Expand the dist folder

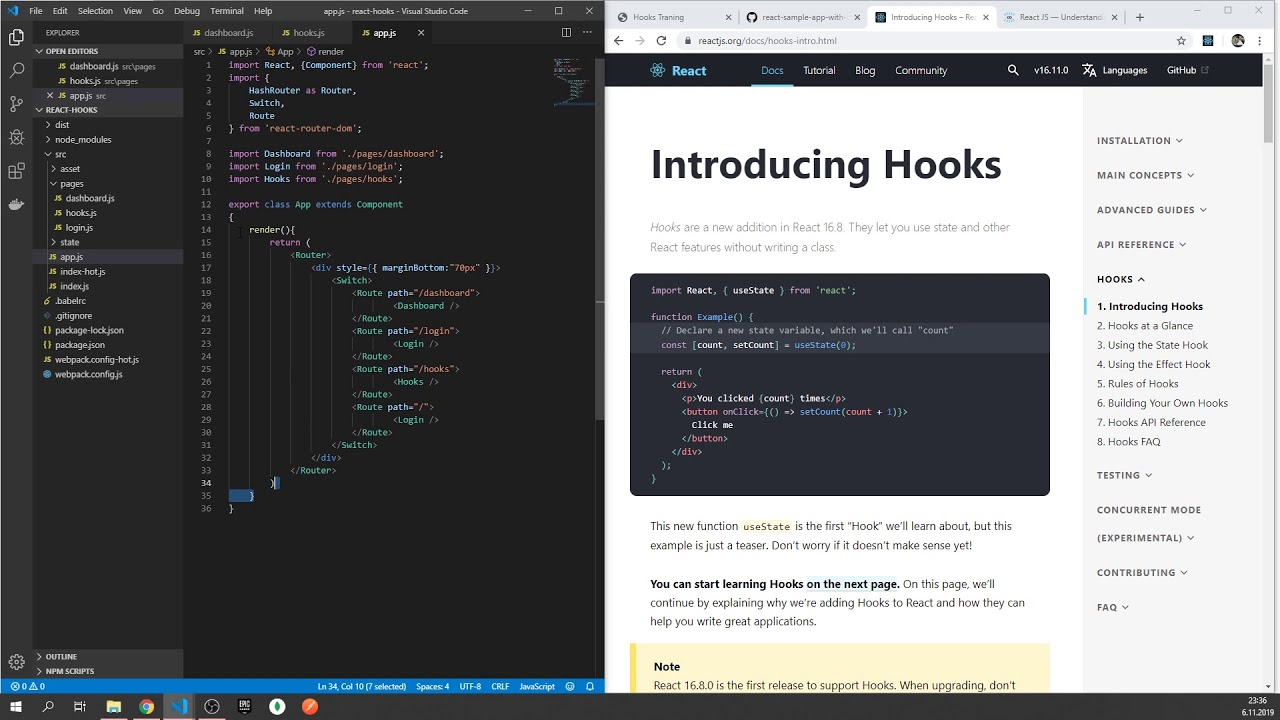(x=62, y=125)
